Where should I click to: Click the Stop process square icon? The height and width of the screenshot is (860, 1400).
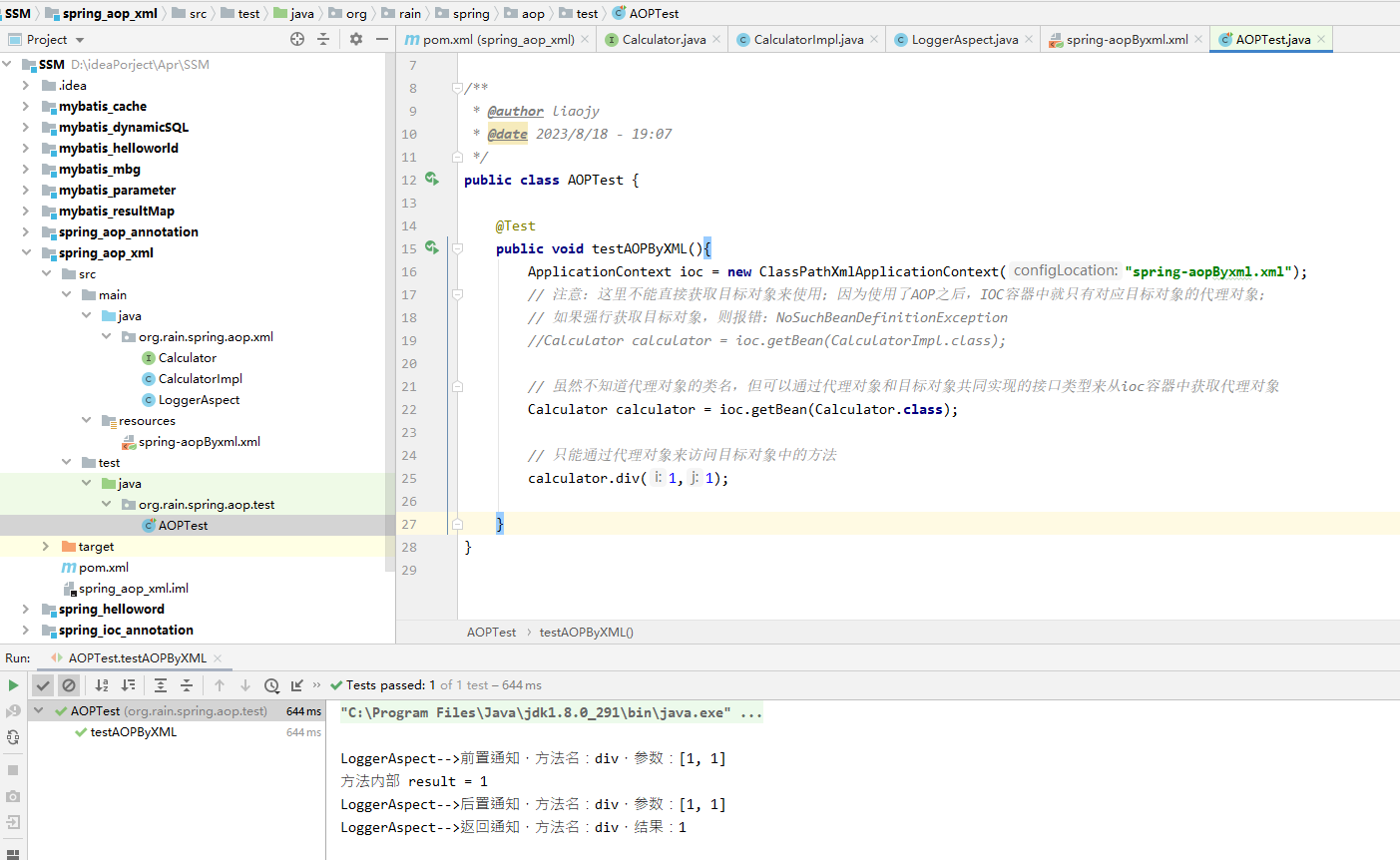tap(13, 770)
